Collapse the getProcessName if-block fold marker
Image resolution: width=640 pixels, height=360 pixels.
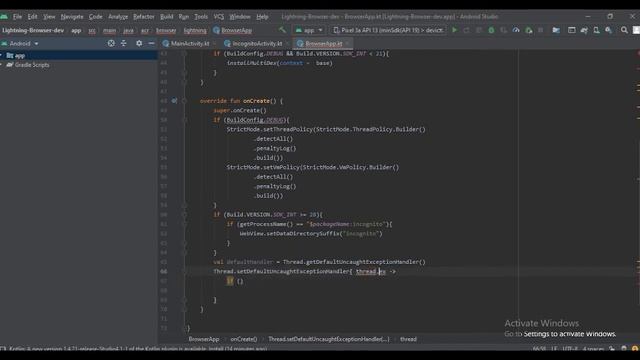(x=184, y=224)
